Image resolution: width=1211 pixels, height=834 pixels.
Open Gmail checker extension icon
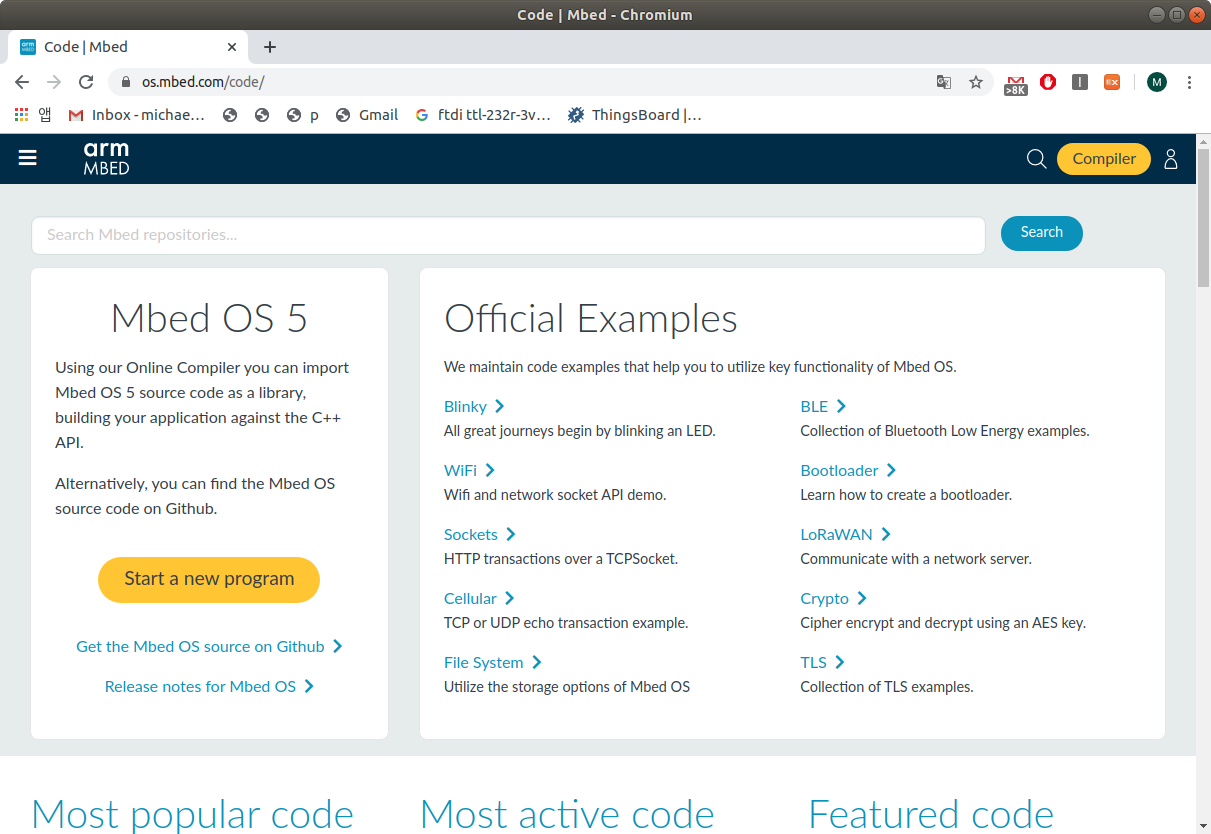click(x=1016, y=84)
